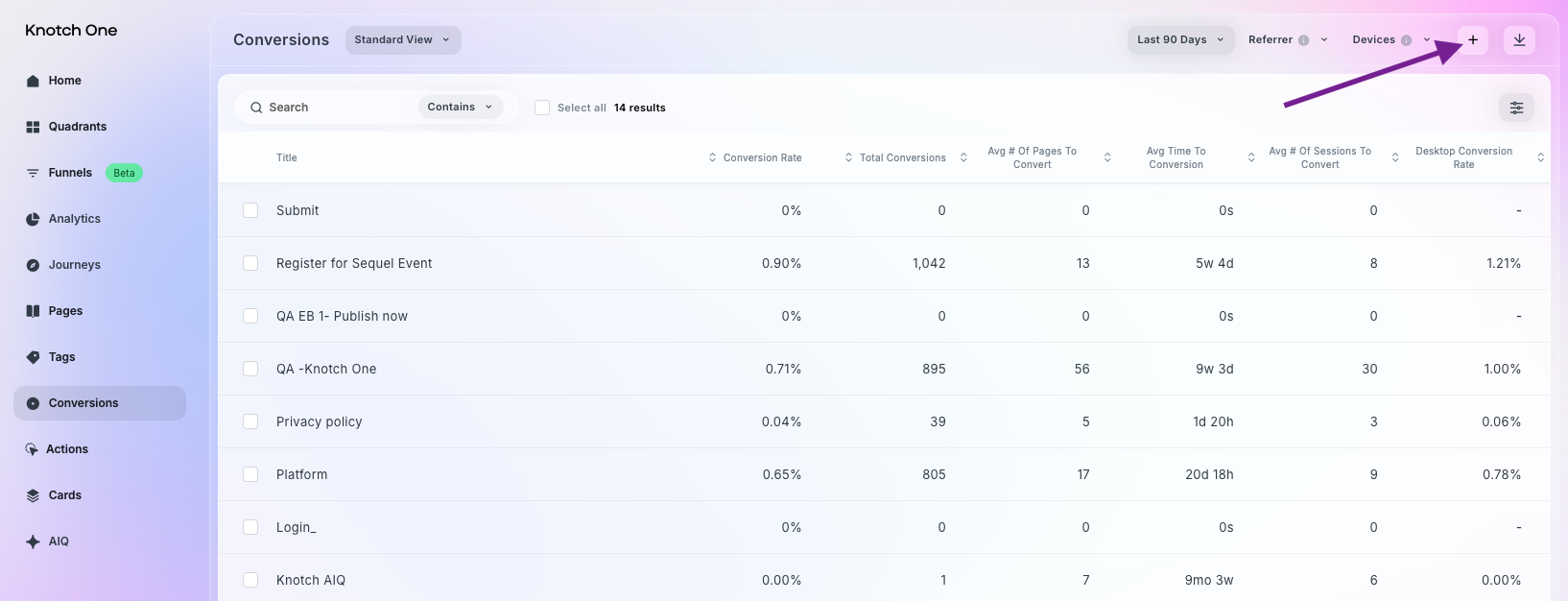Open the Last 90 Days date dropdown

(1180, 40)
